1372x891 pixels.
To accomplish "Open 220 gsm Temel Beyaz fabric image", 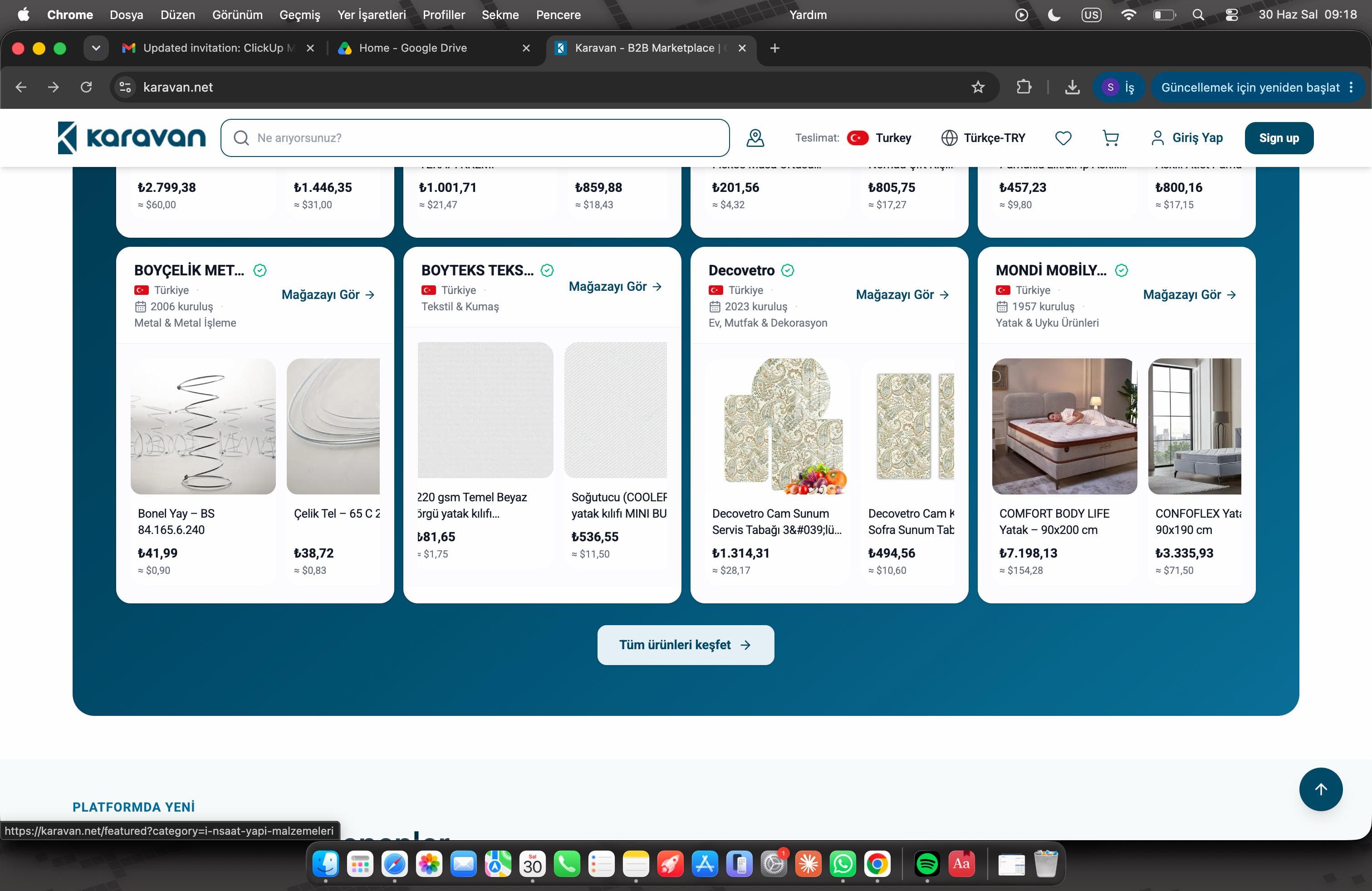I will pyautogui.click(x=485, y=410).
